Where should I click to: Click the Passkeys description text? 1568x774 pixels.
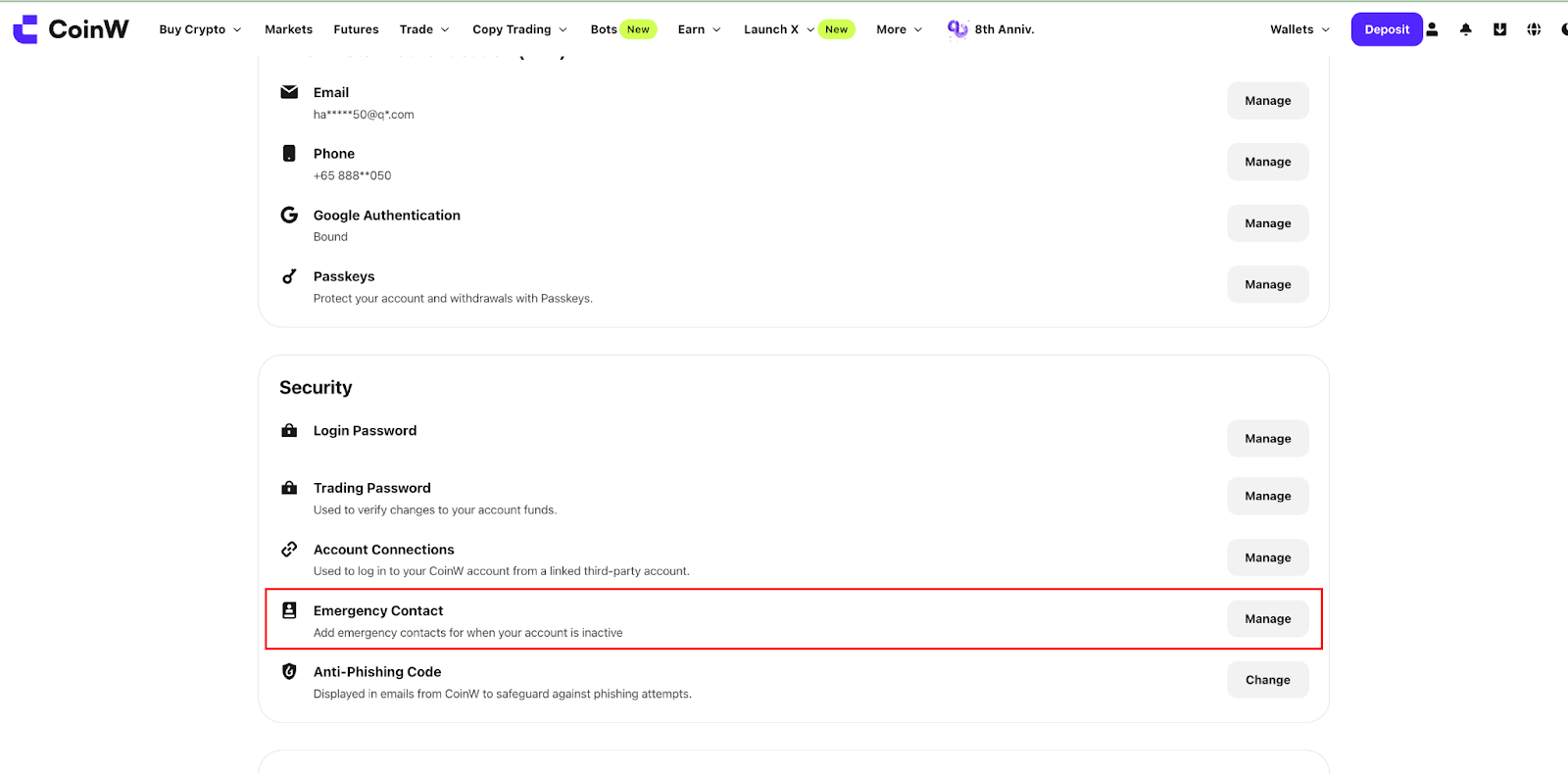point(453,299)
